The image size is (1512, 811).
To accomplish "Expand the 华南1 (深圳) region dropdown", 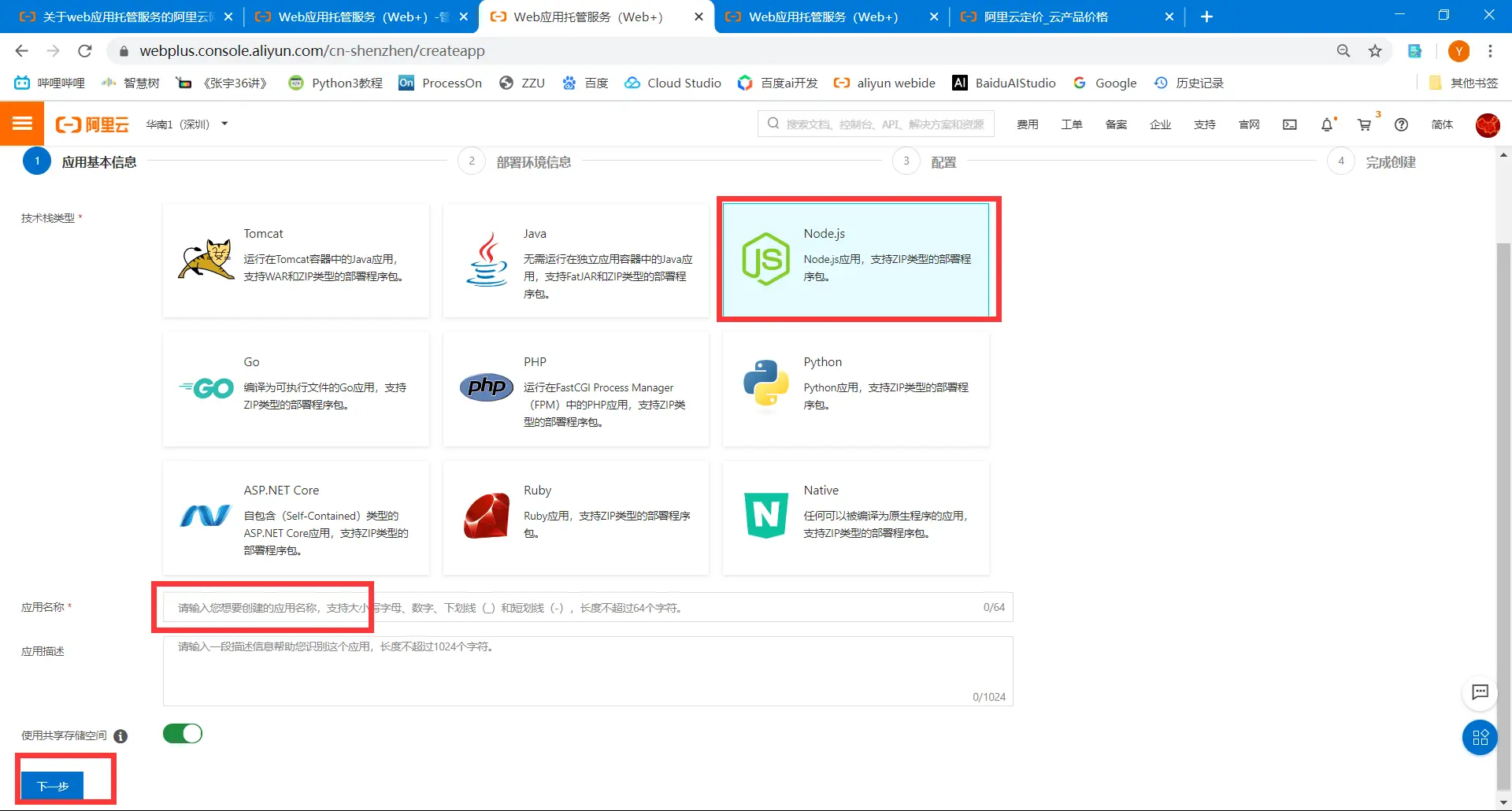I will pos(187,124).
